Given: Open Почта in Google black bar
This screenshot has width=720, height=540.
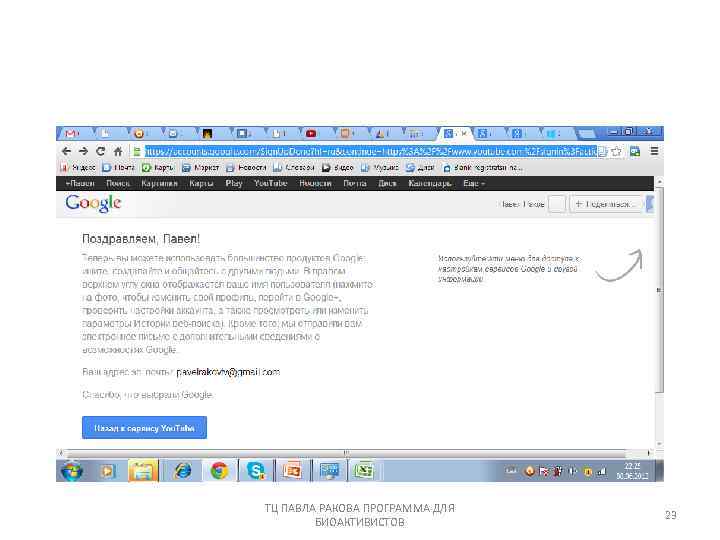Looking at the screenshot, I should (355, 183).
